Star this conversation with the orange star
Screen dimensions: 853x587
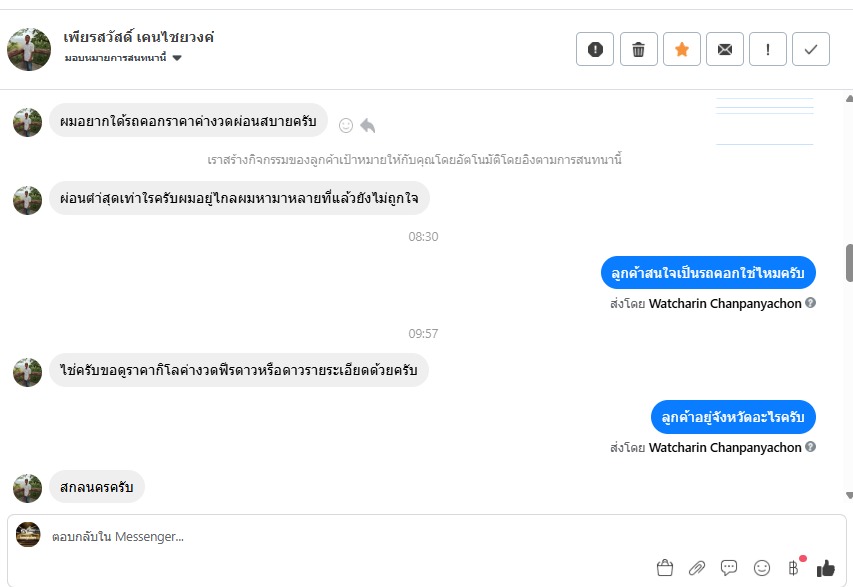point(682,49)
